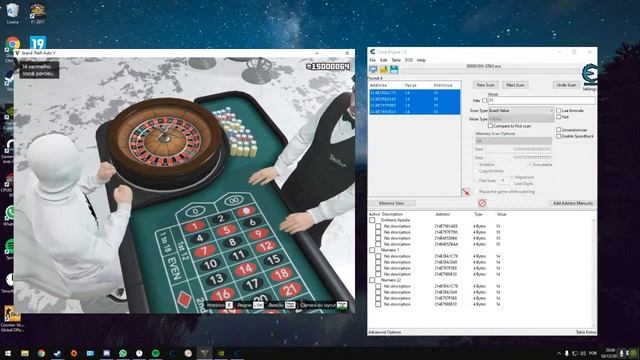Click the 0 pocket on roulette layout
This screenshot has width=640, height=360.
196,211
